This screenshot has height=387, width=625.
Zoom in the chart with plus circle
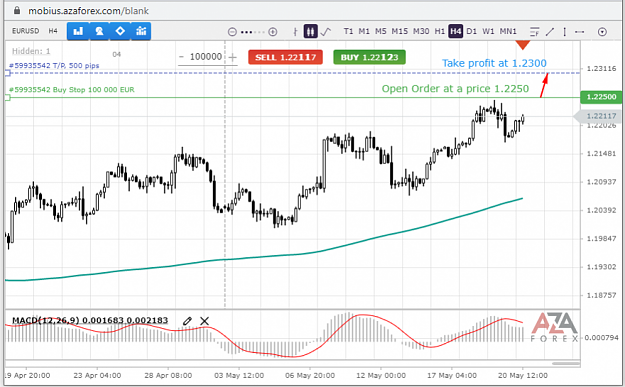[273, 32]
